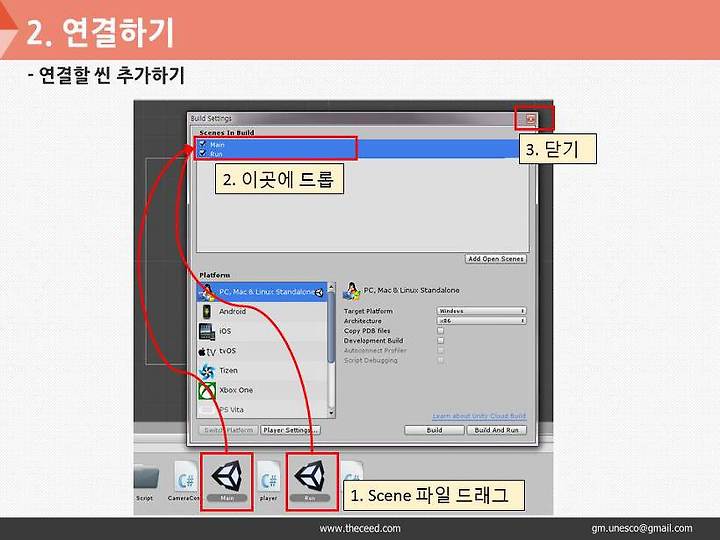This screenshot has height=540, width=720.
Task: Click the Target Platform label
Action: (x=368, y=311)
